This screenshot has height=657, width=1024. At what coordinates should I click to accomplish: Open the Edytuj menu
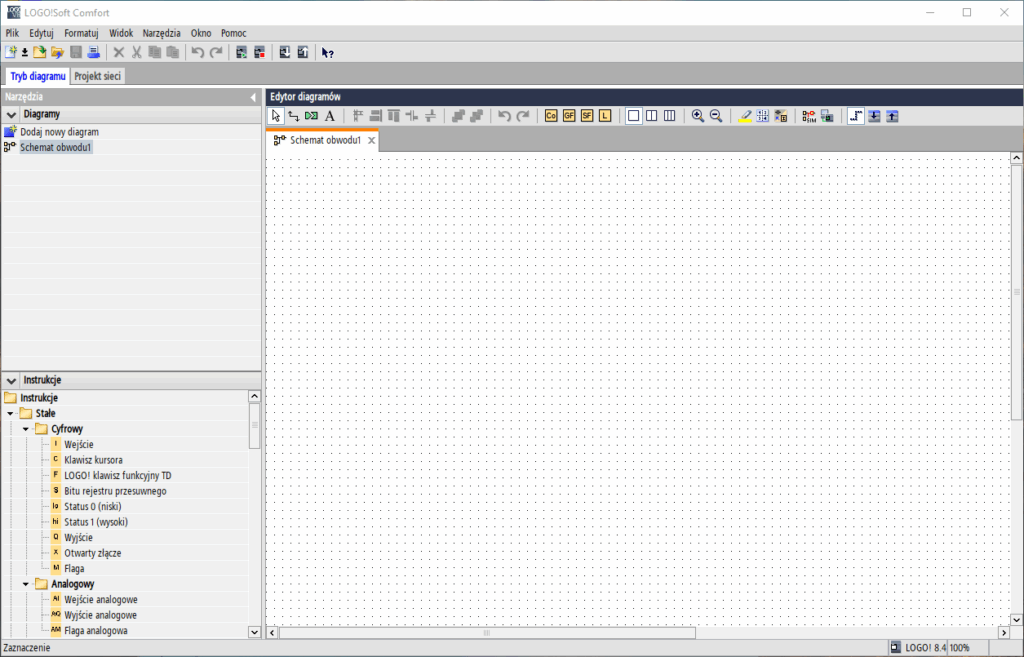(x=41, y=33)
